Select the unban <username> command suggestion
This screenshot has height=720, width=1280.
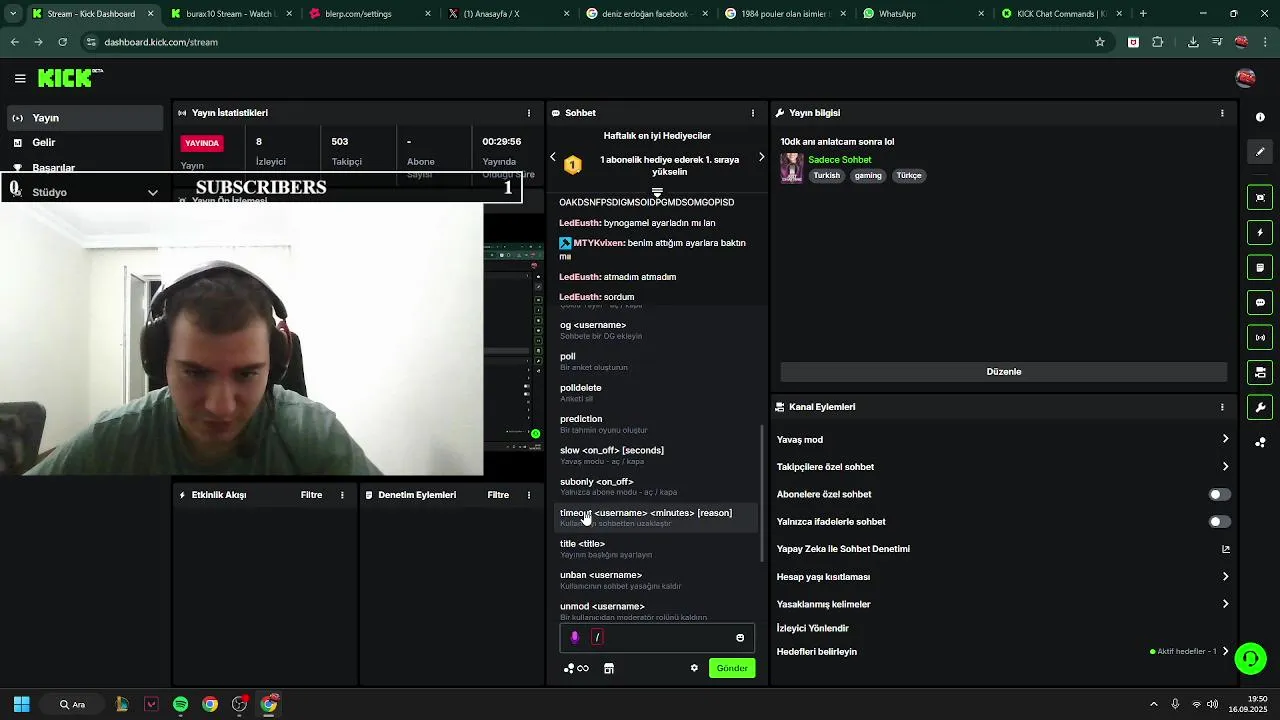click(656, 580)
